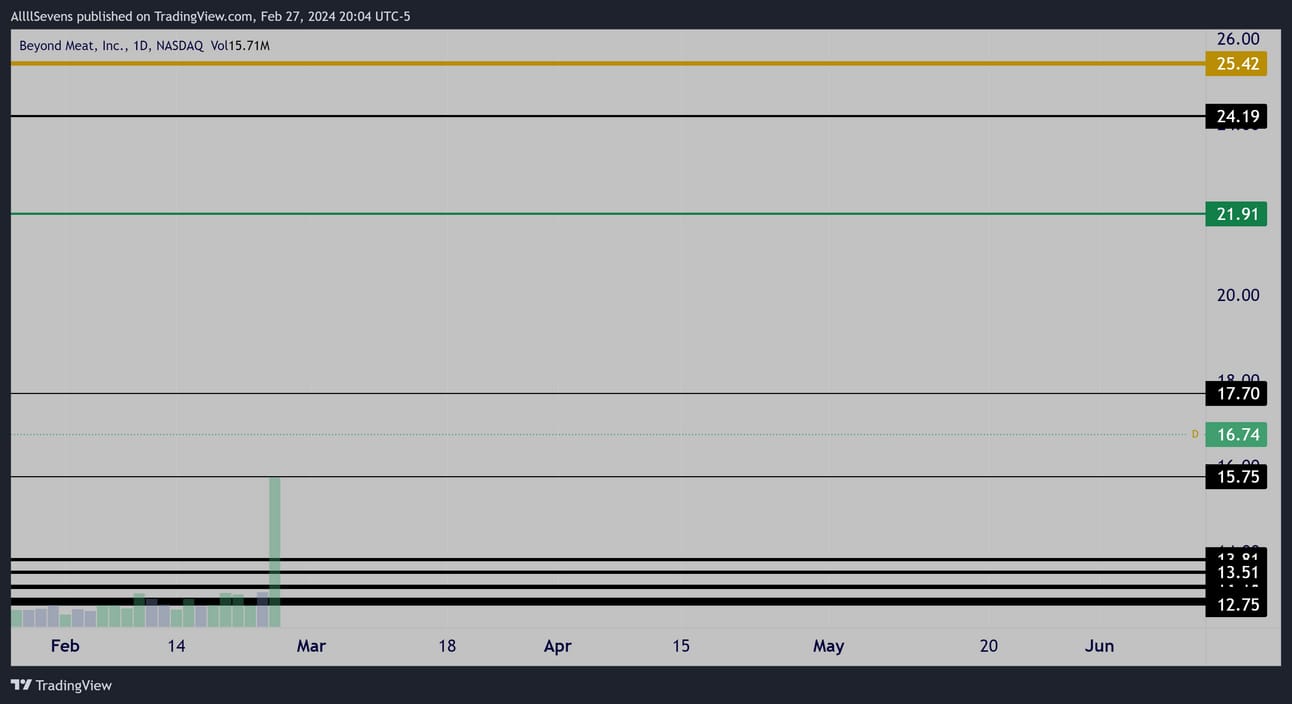Click the 15 date axis label
1292x704 pixels.
pyautogui.click(x=681, y=646)
